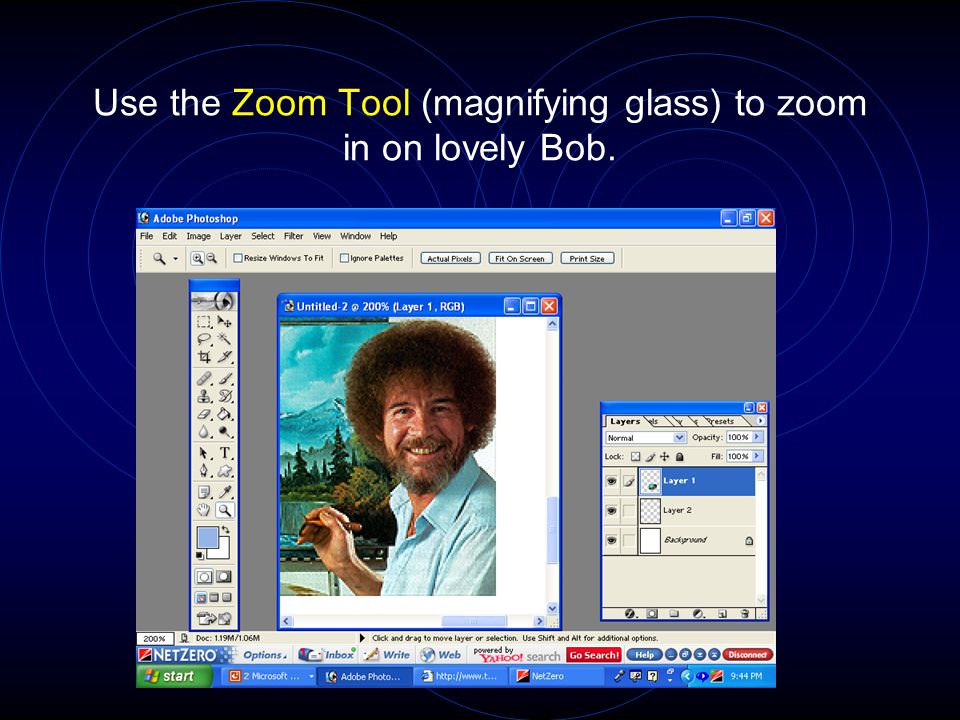Open the Image menu
The image size is (960, 720).
(x=198, y=236)
